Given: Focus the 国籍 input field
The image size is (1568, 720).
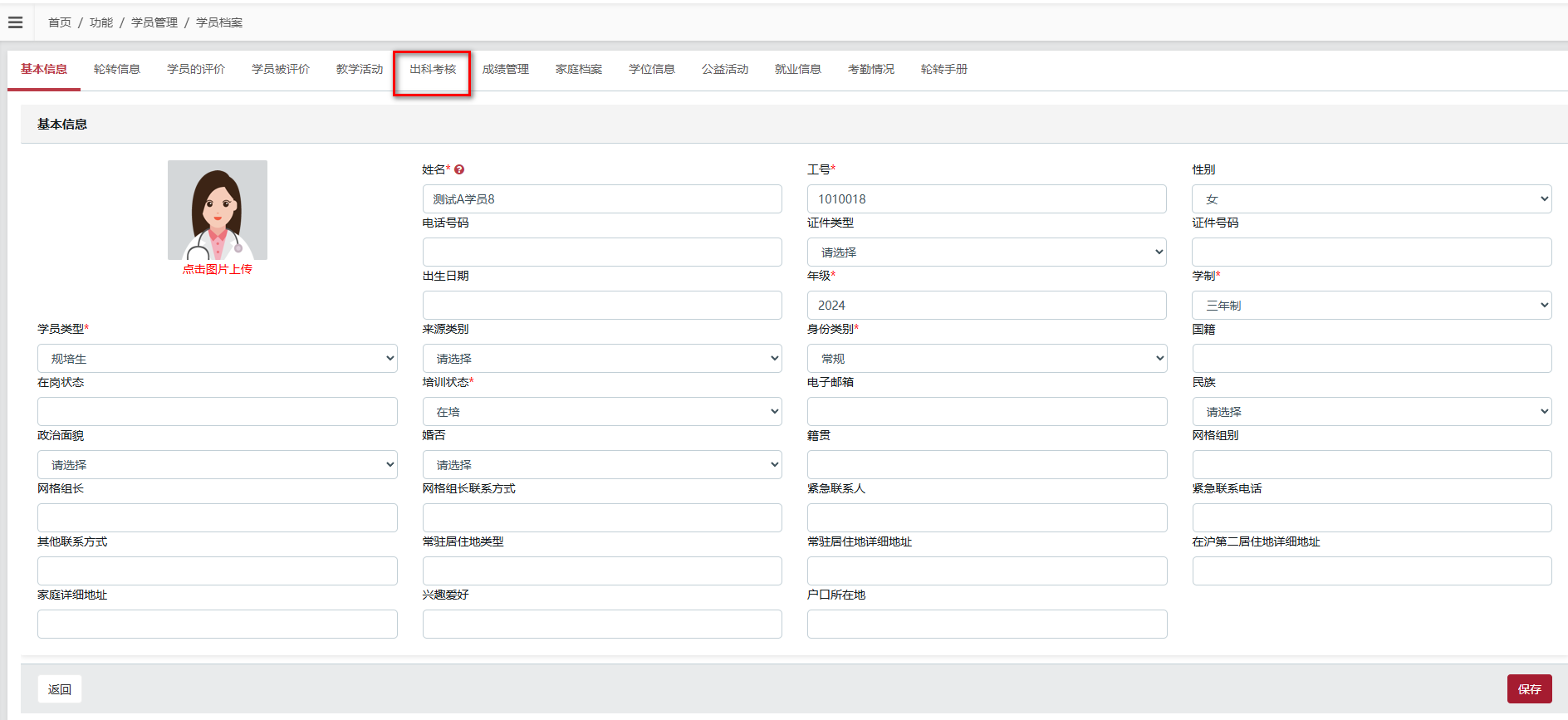Looking at the screenshot, I should tap(1372, 359).
